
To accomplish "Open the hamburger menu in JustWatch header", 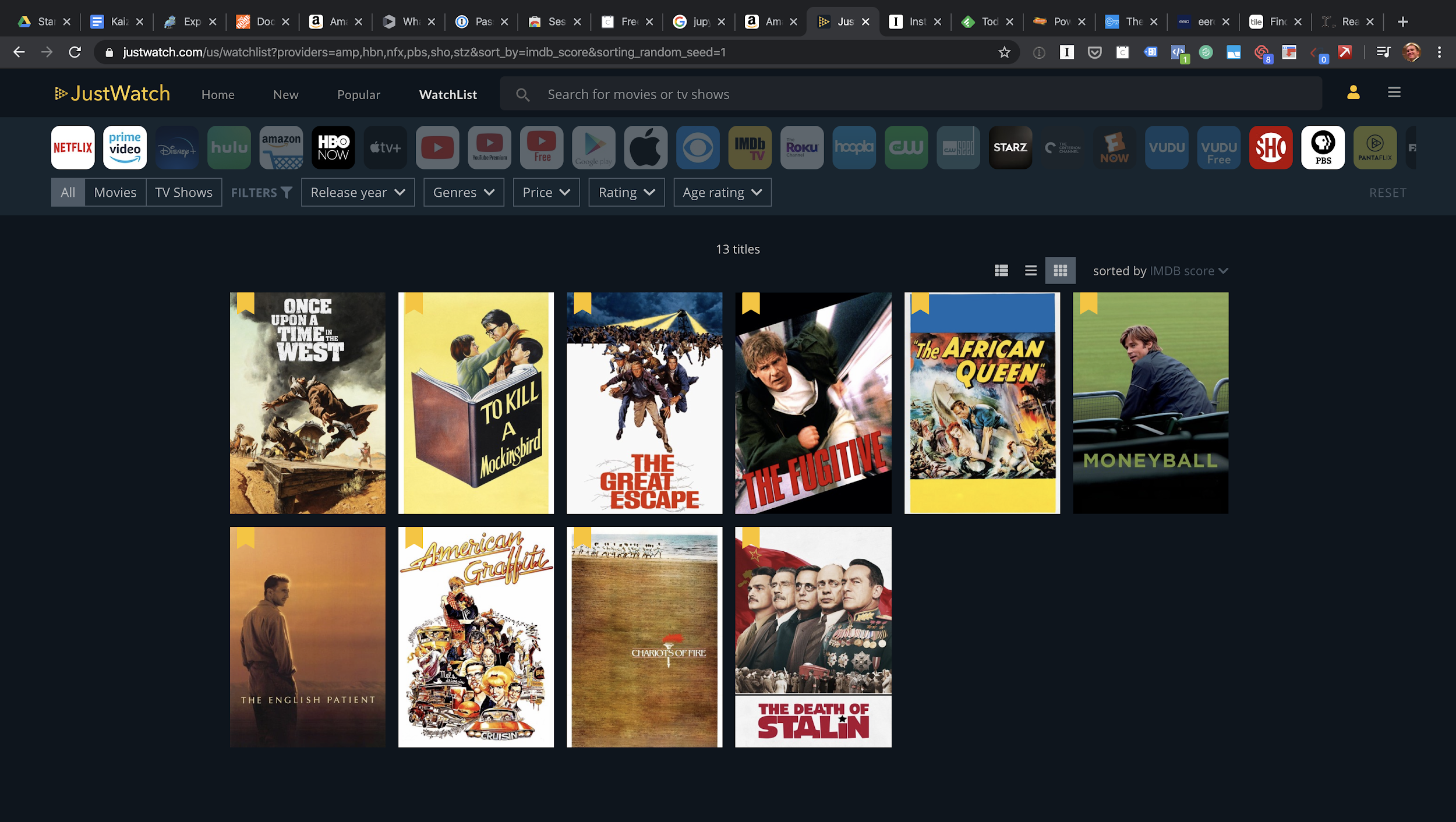I will pyautogui.click(x=1394, y=92).
